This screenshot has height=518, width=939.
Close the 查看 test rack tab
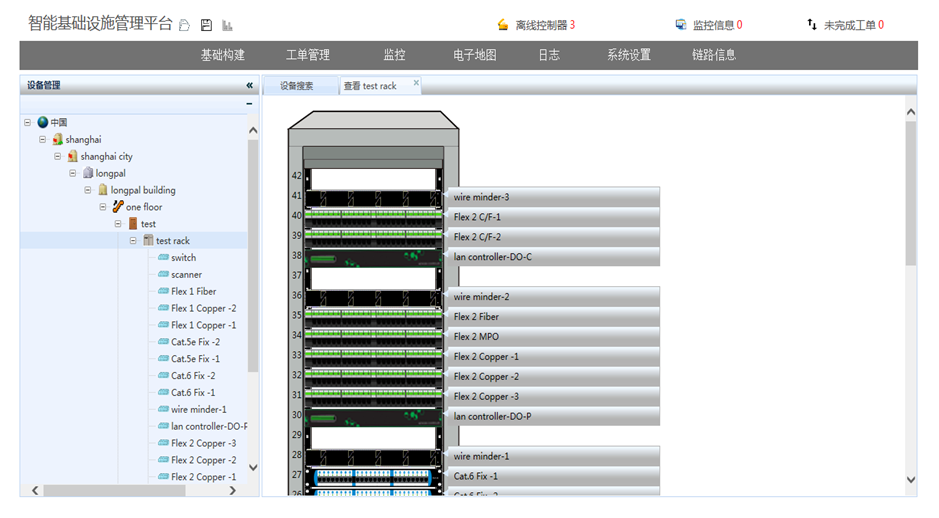416,83
